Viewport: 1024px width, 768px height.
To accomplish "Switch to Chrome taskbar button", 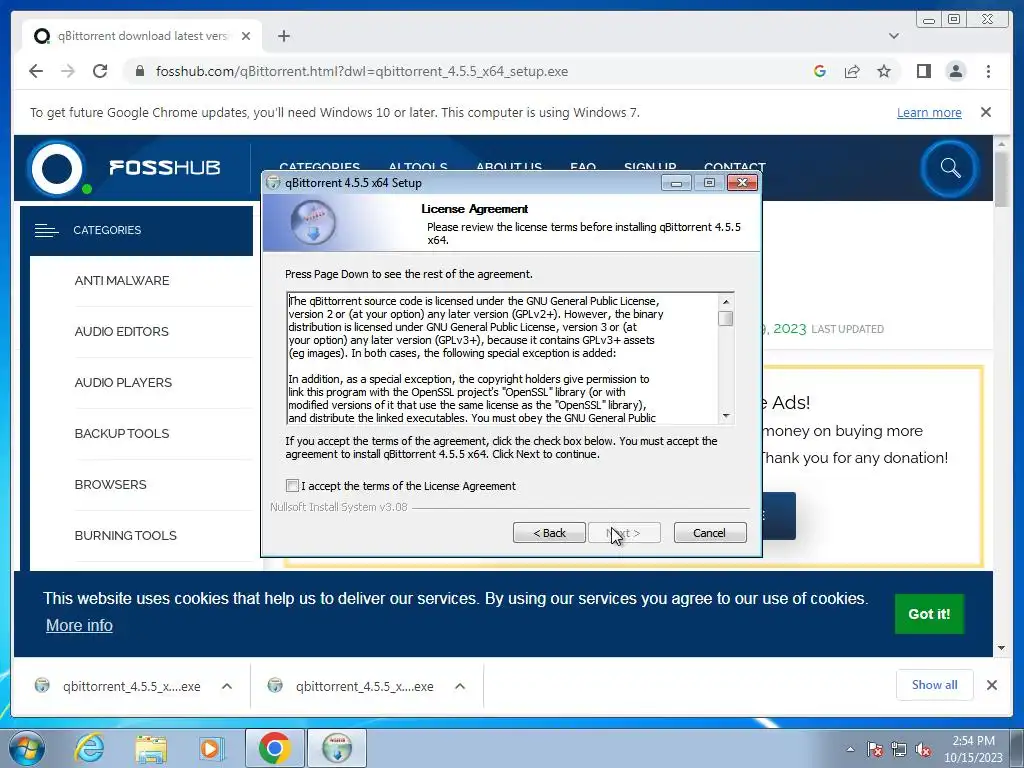I will click(x=274, y=748).
